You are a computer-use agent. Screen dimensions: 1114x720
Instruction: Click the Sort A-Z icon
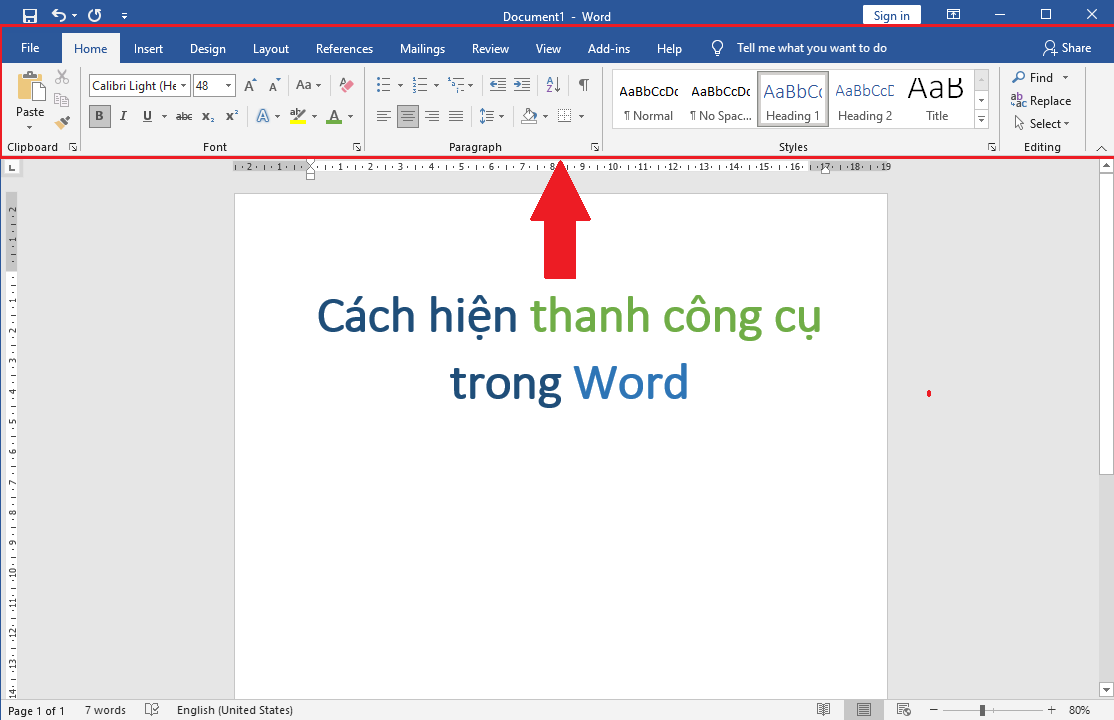pyautogui.click(x=552, y=85)
